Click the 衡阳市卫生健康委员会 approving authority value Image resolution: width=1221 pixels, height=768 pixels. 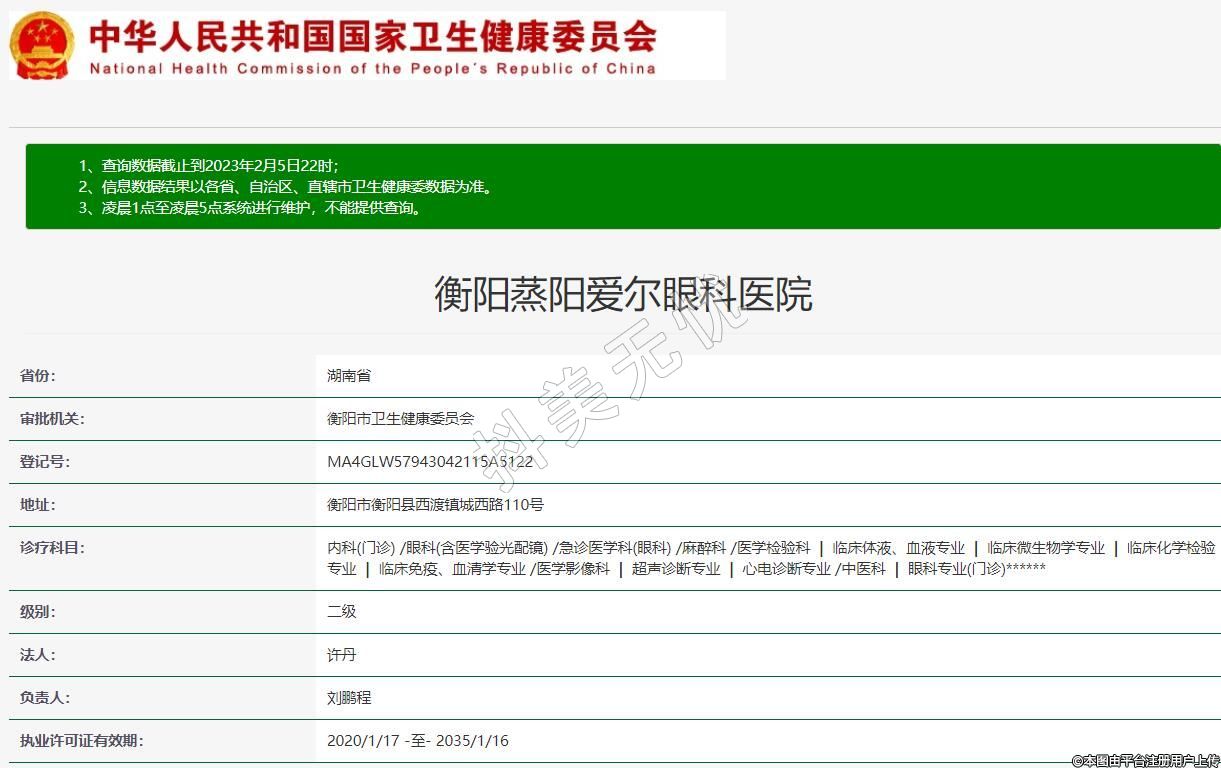pos(400,419)
